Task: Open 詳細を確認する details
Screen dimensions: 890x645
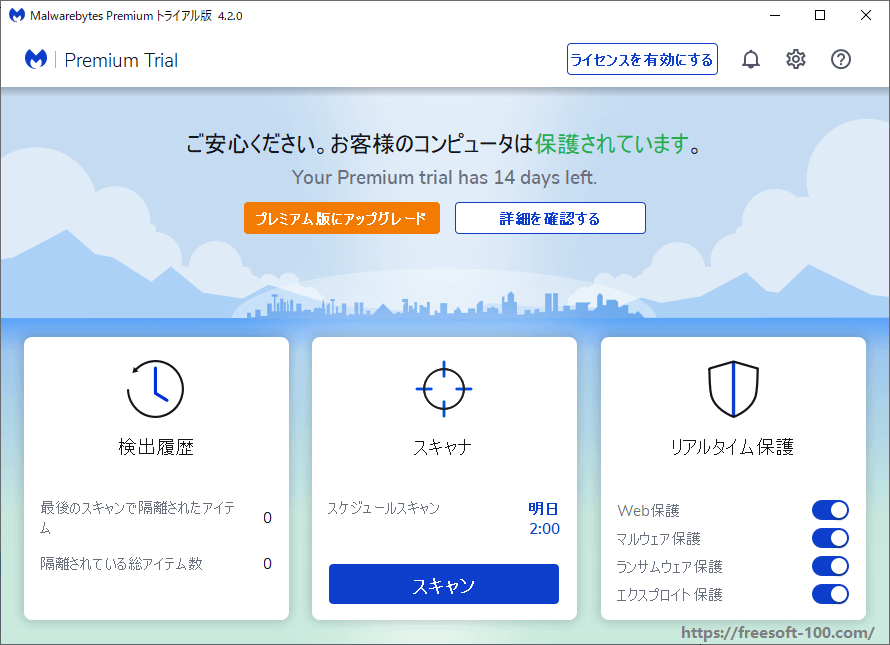Action: (x=550, y=218)
